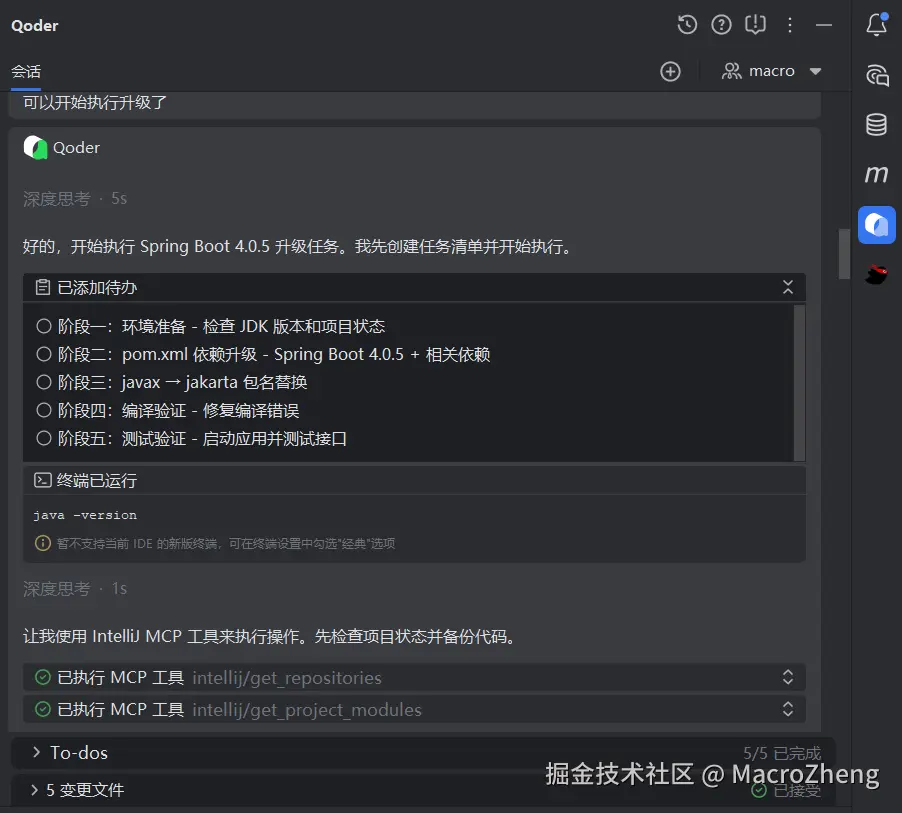Hide the Qoder panel using the dash icon
Screen dimensions: 902x813
[x=824, y=25]
